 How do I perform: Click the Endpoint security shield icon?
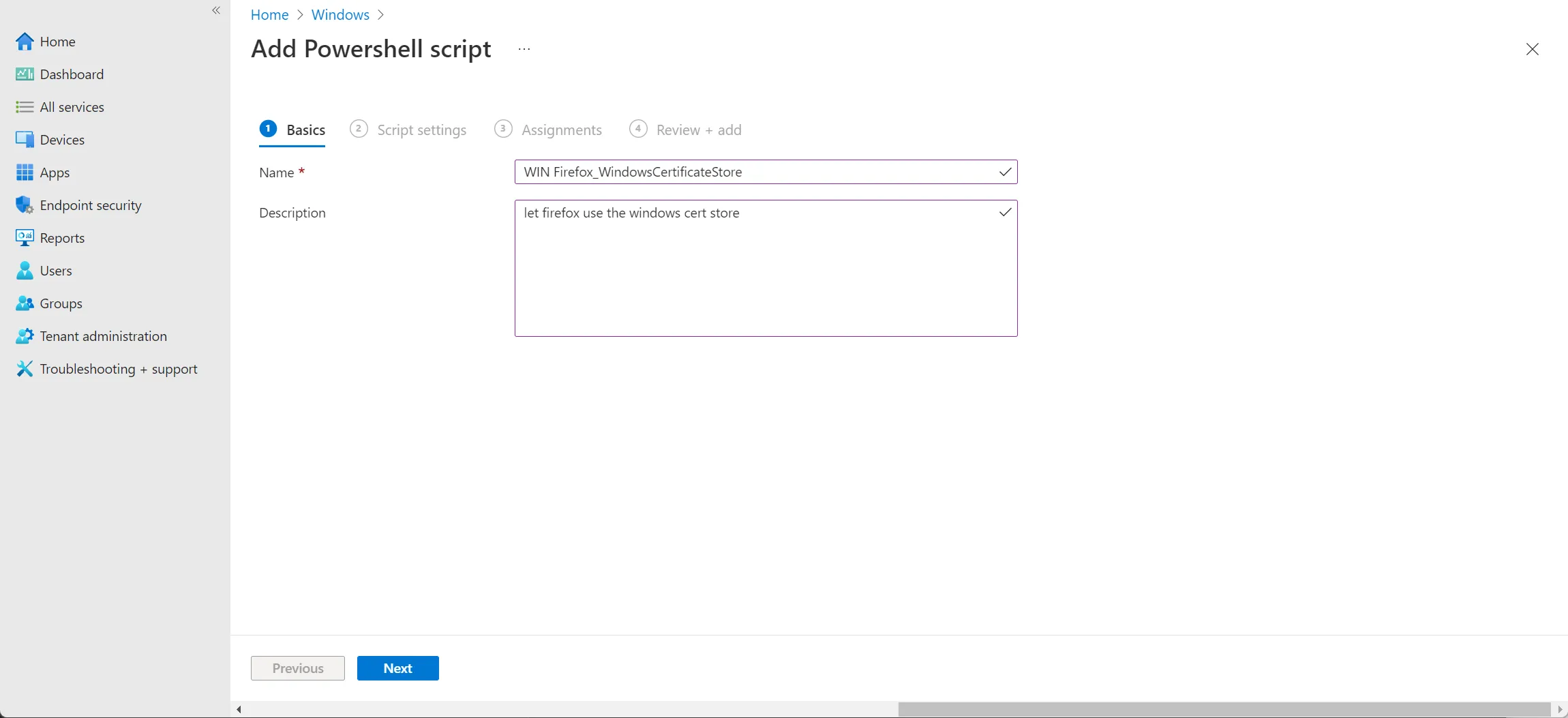[x=25, y=205]
